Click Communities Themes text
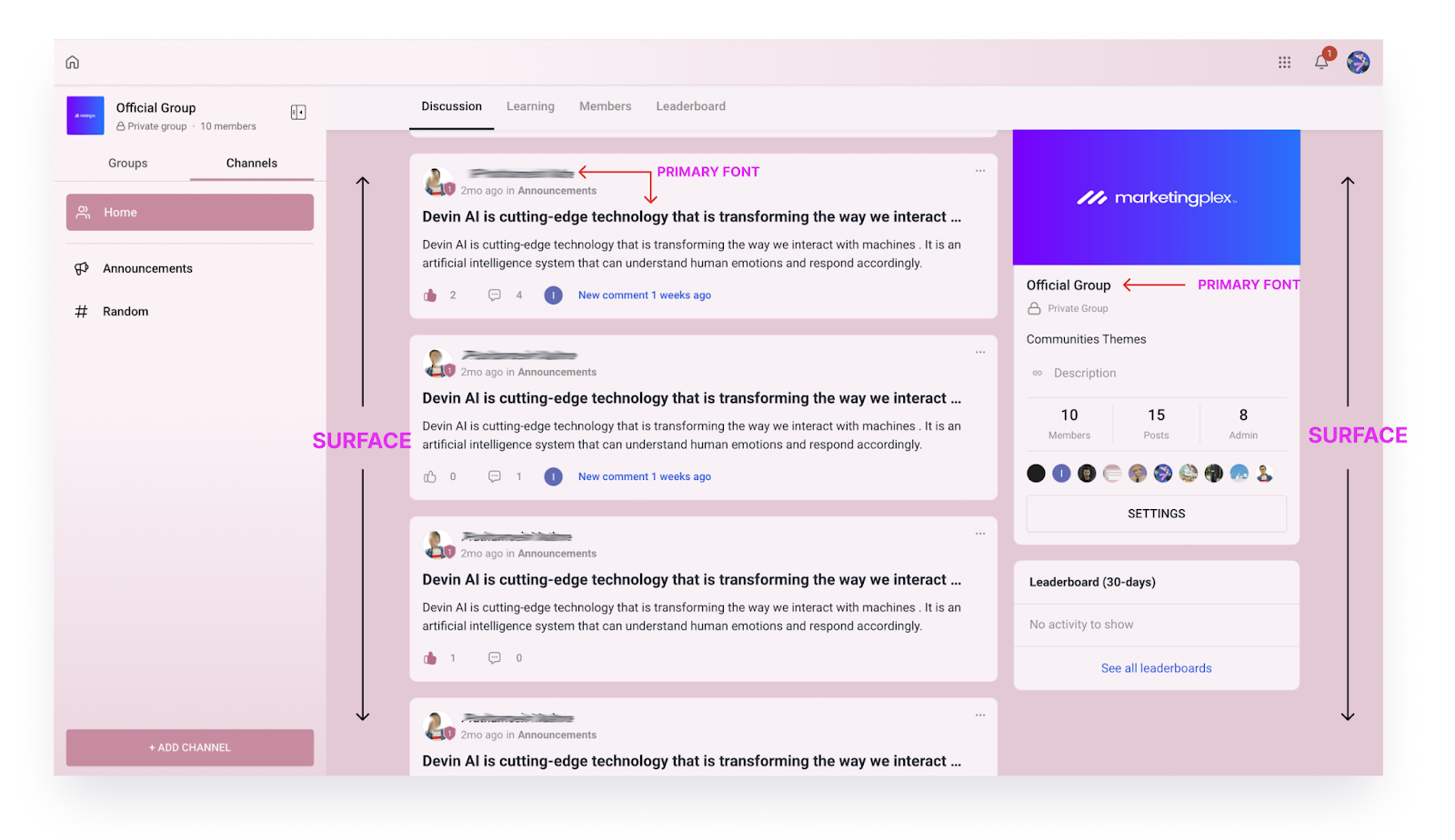The width and height of the screenshot is (1455, 840). 1086,339
